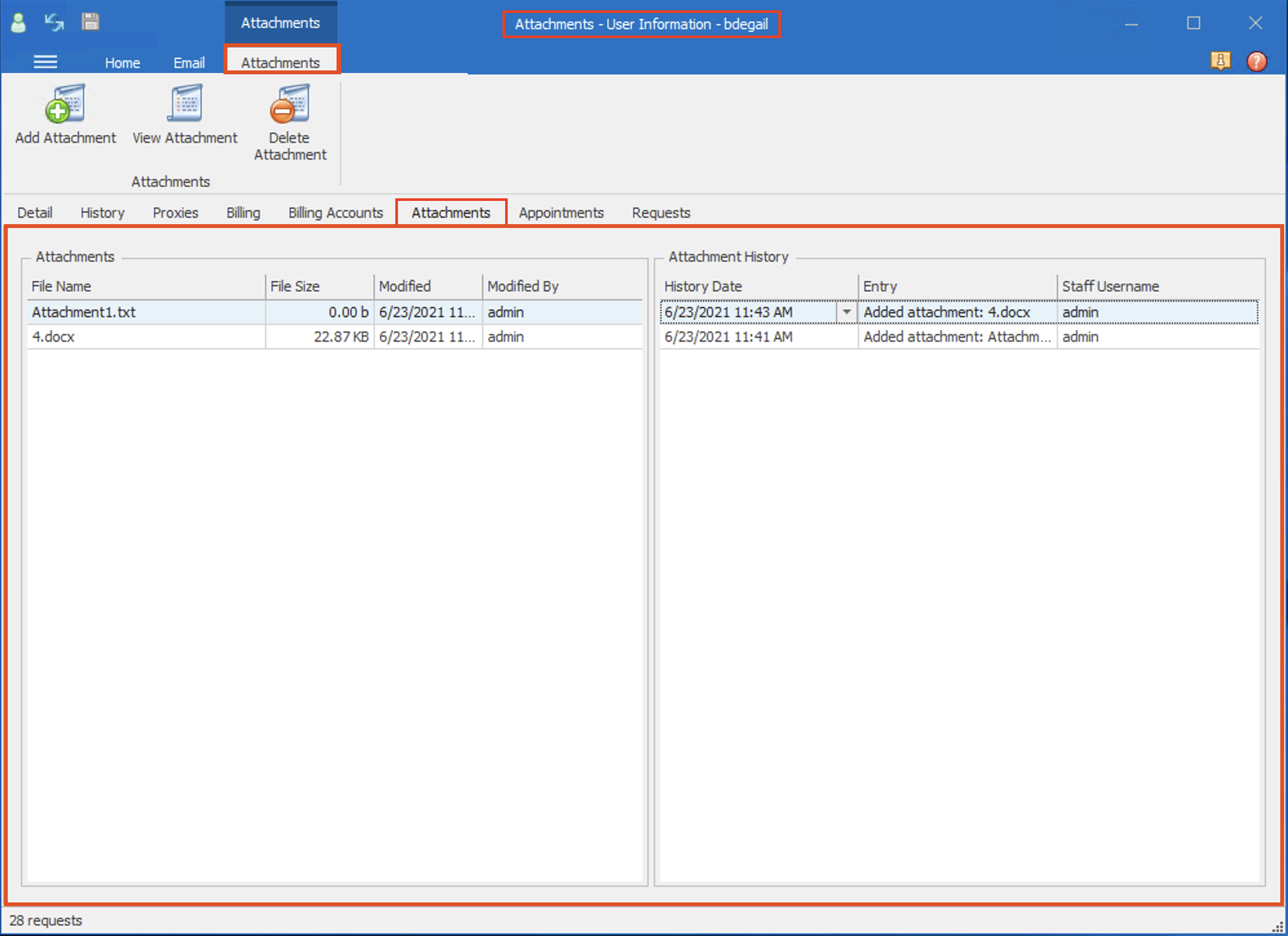Open the hamburger menu button
The width and height of the screenshot is (1288, 936).
tap(45, 62)
